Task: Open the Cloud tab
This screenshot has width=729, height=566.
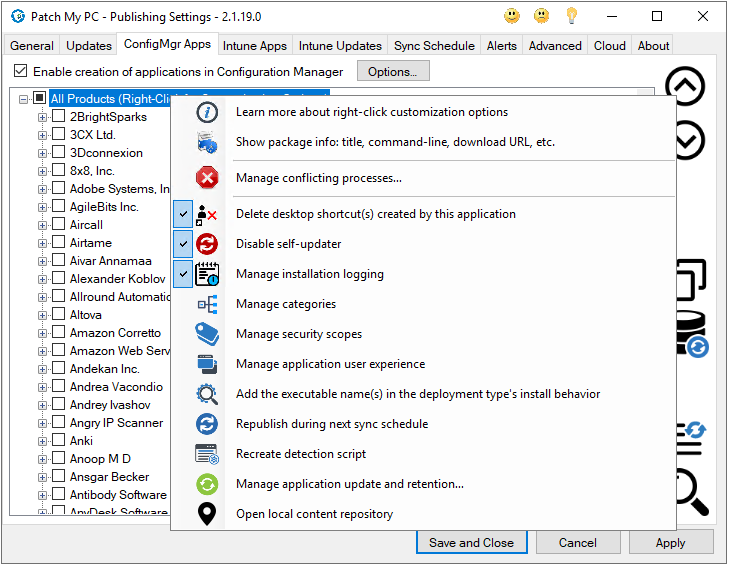Action: pos(610,46)
